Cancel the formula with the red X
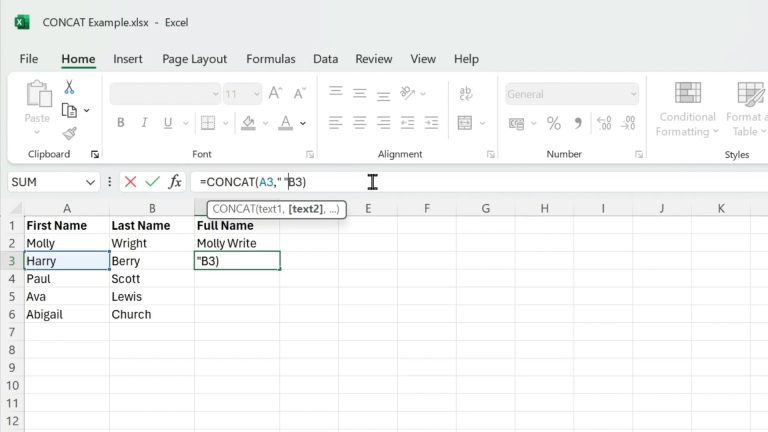 coord(130,182)
